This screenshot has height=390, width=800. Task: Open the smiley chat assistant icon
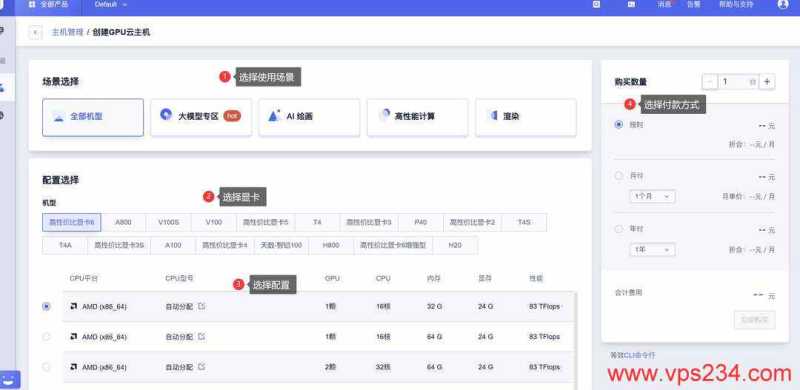[9, 380]
